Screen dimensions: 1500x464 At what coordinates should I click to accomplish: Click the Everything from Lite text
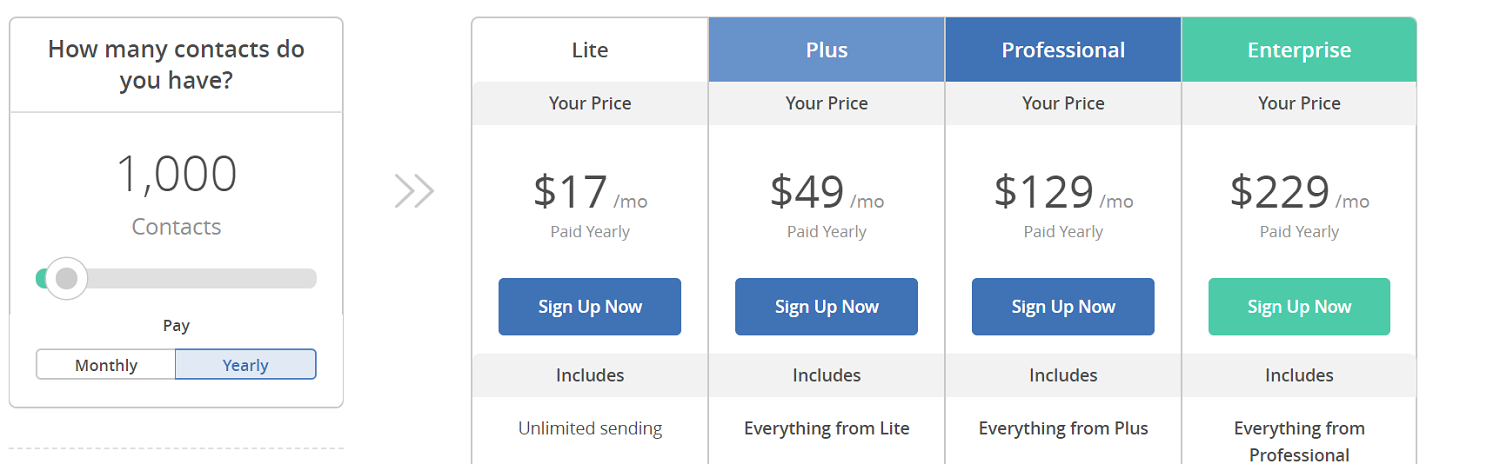pyautogui.click(x=827, y=428)
